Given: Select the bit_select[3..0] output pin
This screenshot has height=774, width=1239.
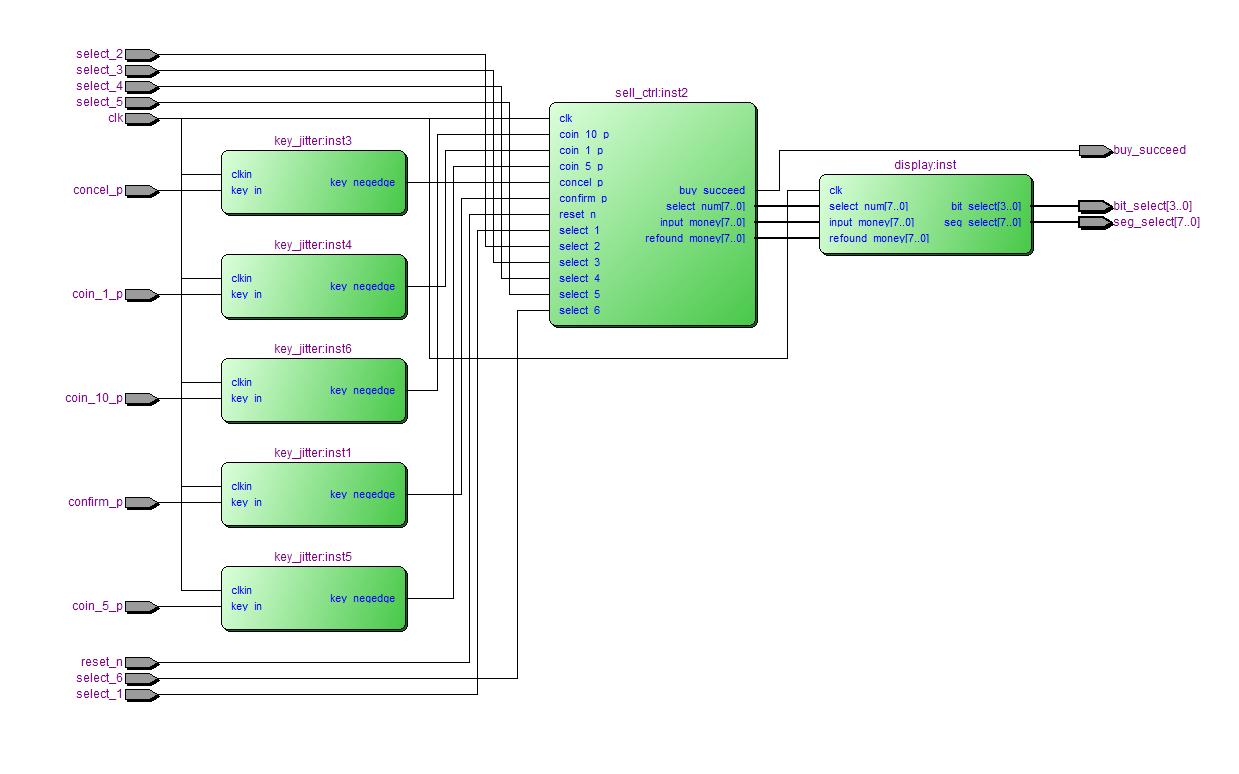Looking at the screenshot, I should coord(1095,206).
